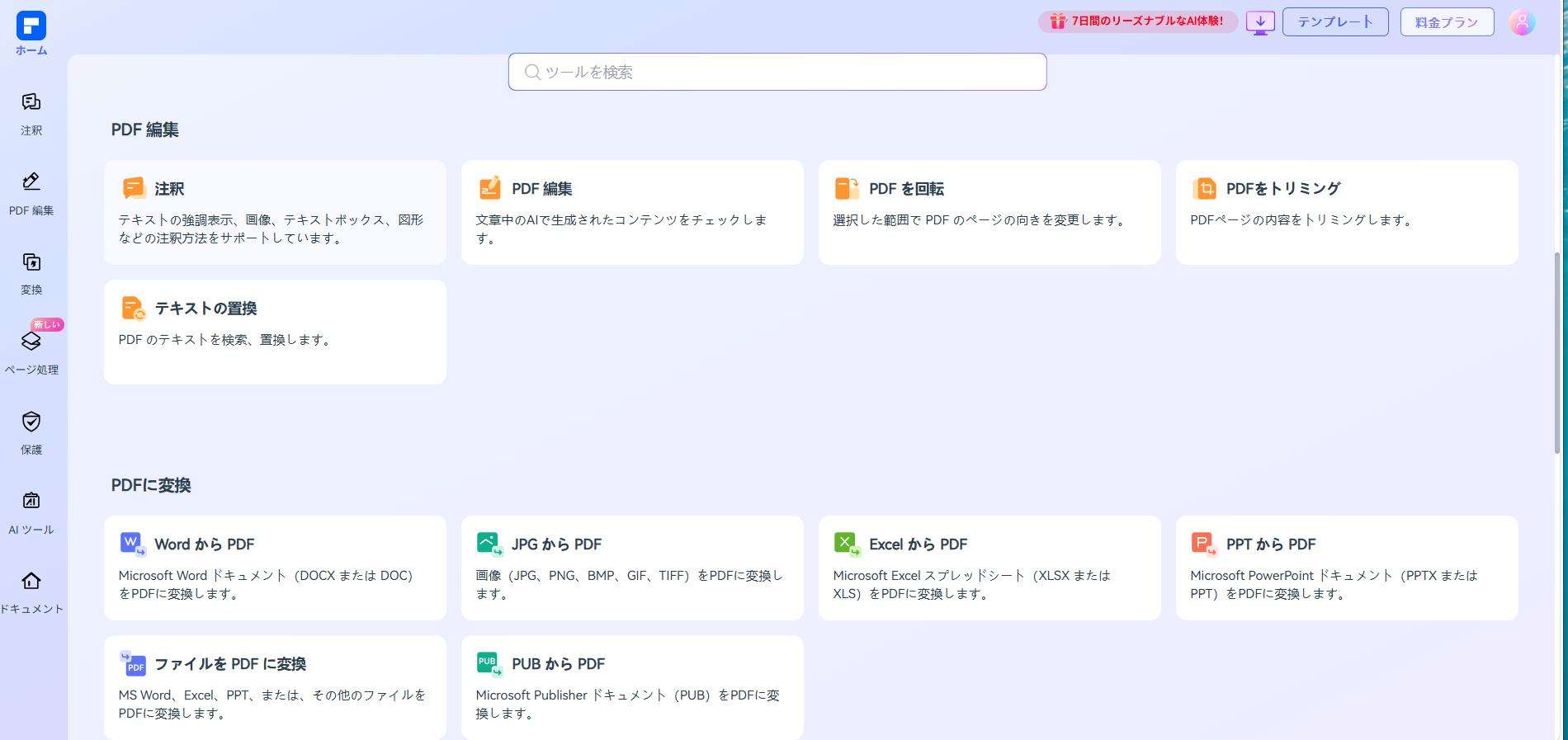
Task: Select the Excel から PDF card title
Action: [x=919, y=544]
